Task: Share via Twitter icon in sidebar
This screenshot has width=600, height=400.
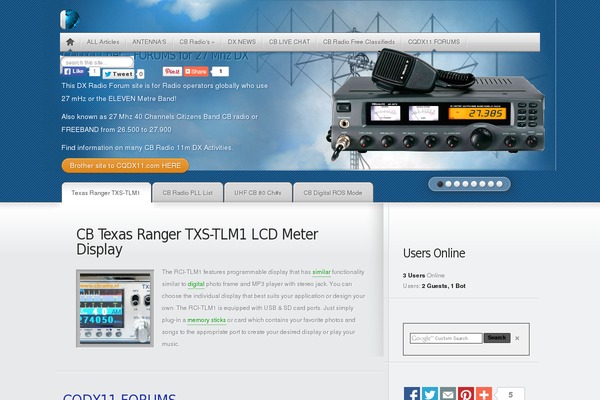Action: (x=430, y=393)
